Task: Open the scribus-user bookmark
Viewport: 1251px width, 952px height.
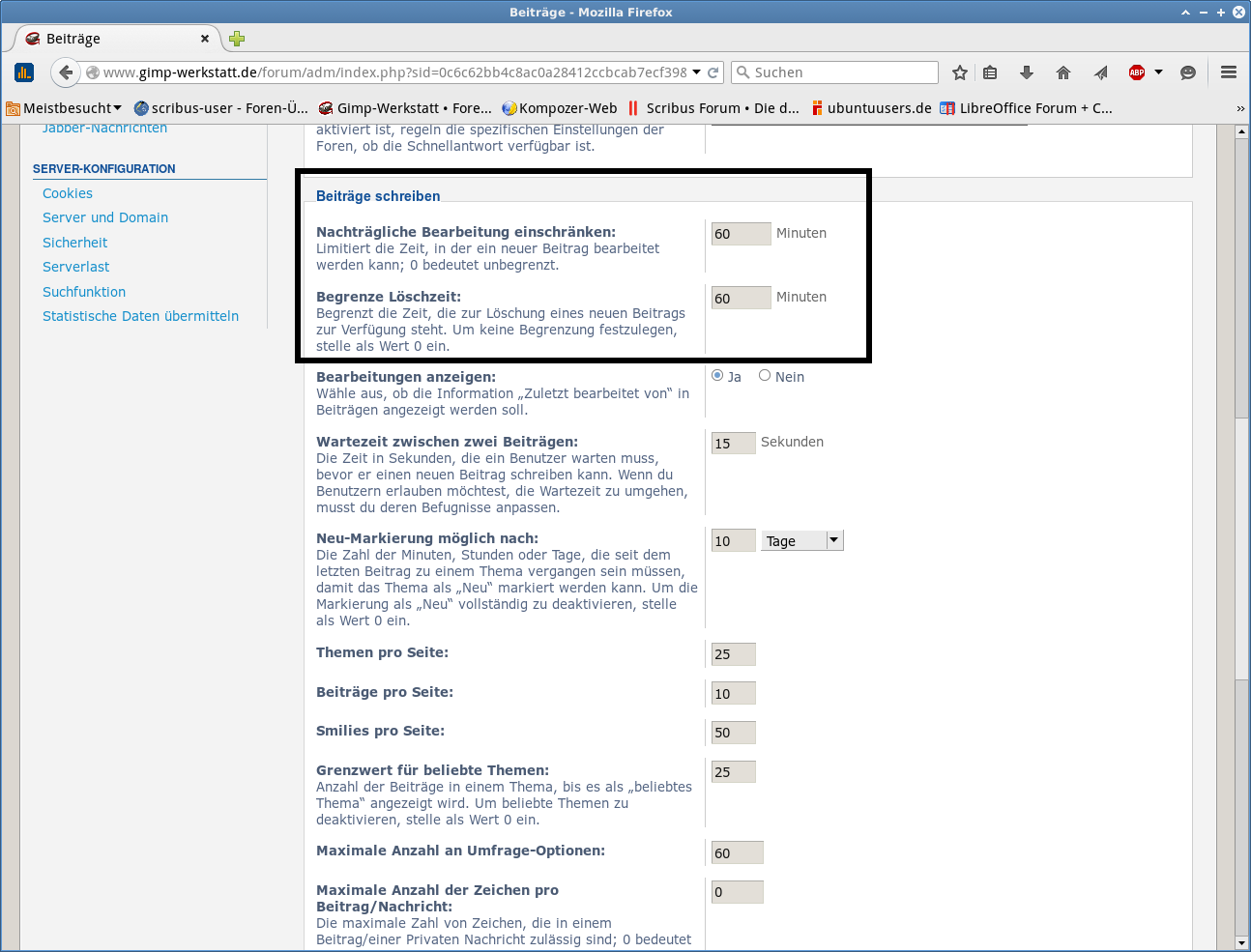Action: tap(221, 108)
